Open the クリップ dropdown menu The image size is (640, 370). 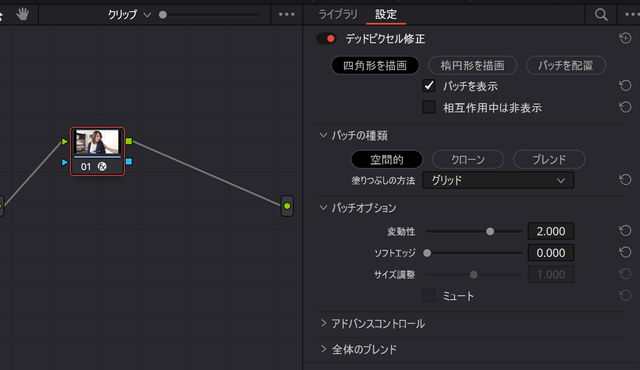(129, 15)
